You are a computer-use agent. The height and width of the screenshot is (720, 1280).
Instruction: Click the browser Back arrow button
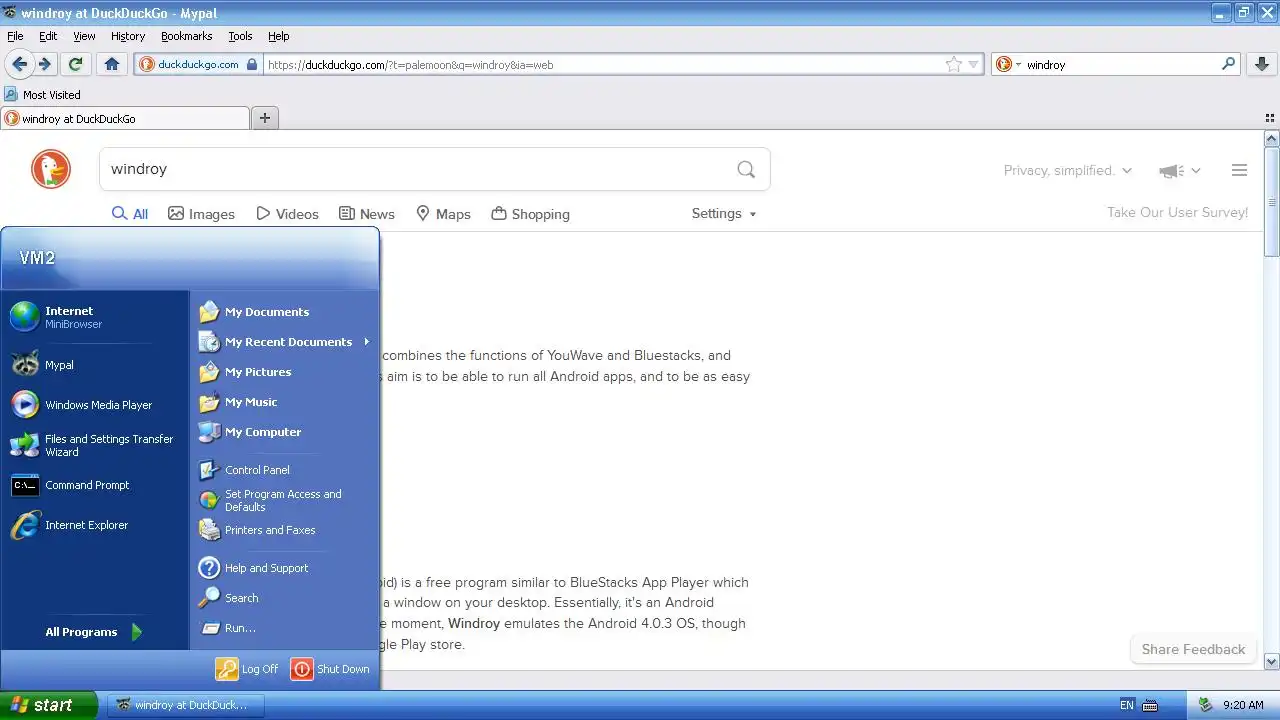pos(19,64)
